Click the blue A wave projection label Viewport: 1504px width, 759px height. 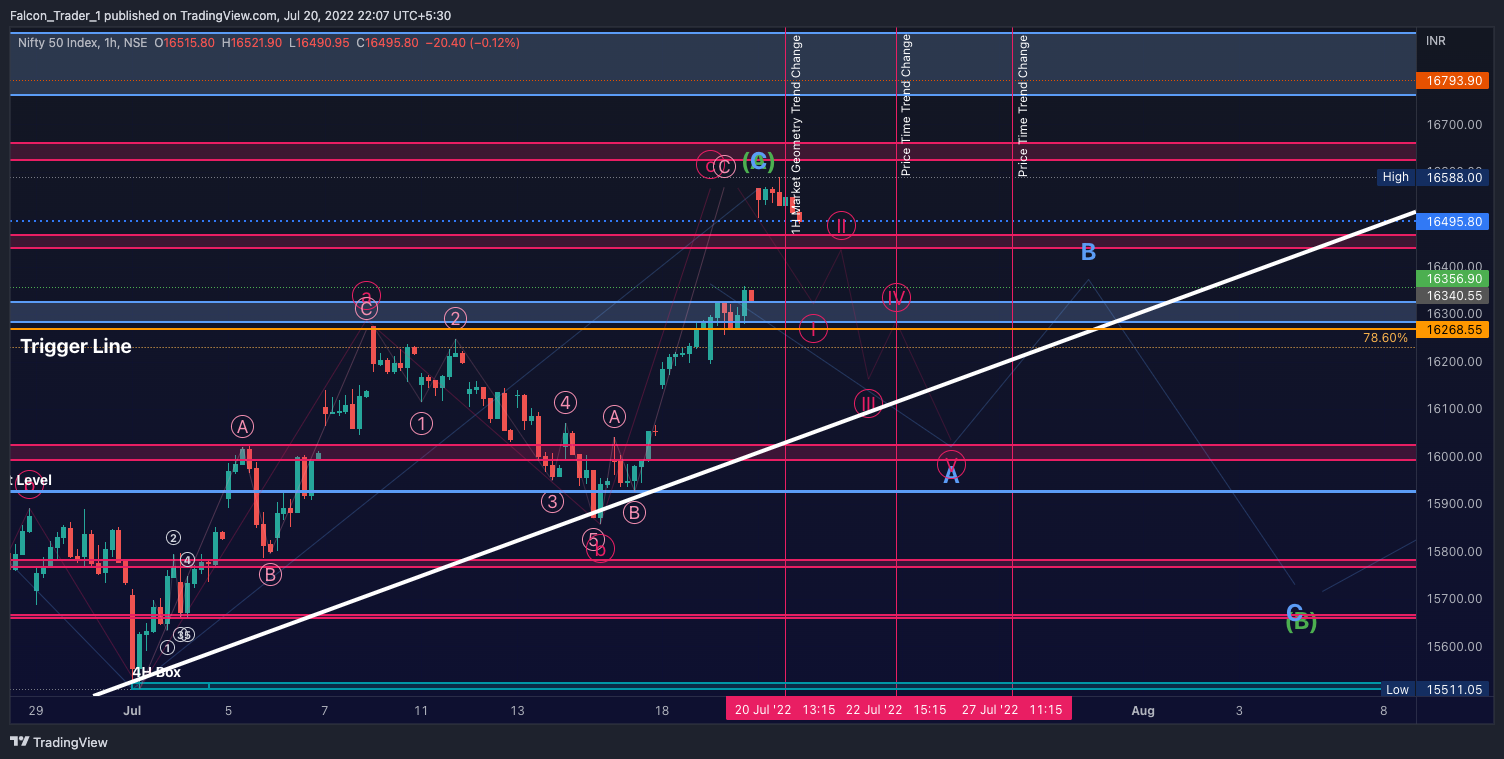pos(951,476)
